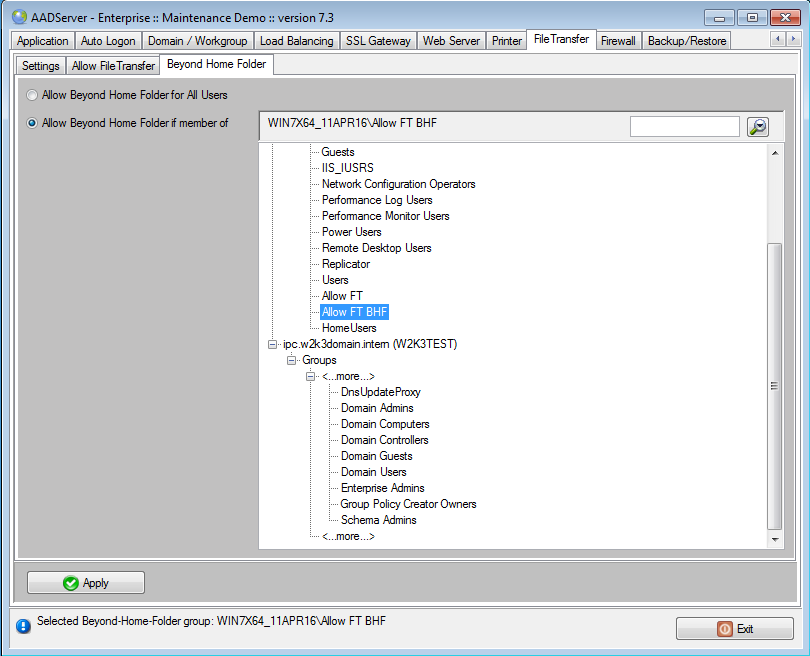Open the Backup/Restore tab
This screenshot has height=656, width=810.
[687, 41]
